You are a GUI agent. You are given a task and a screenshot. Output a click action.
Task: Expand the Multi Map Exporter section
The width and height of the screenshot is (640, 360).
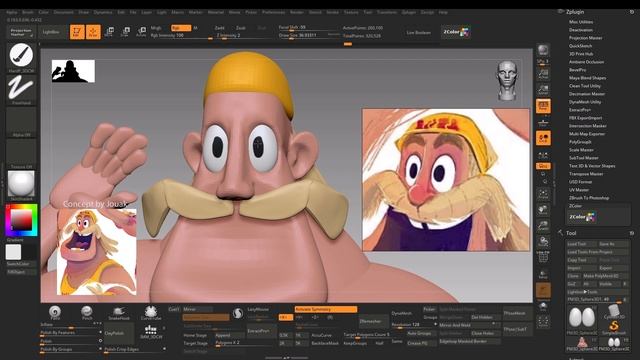pos(587,134)
